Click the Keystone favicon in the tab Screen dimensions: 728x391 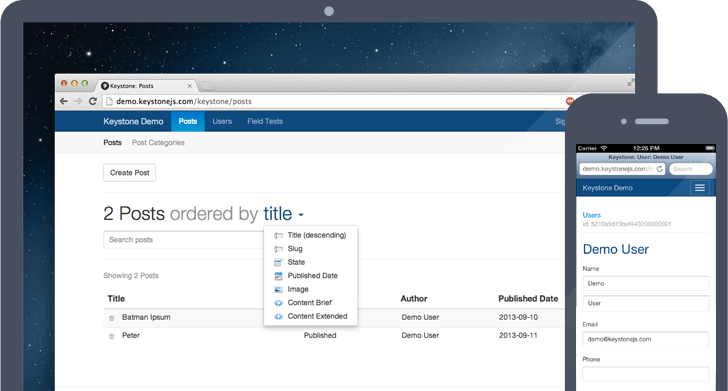tap(104, 86)
